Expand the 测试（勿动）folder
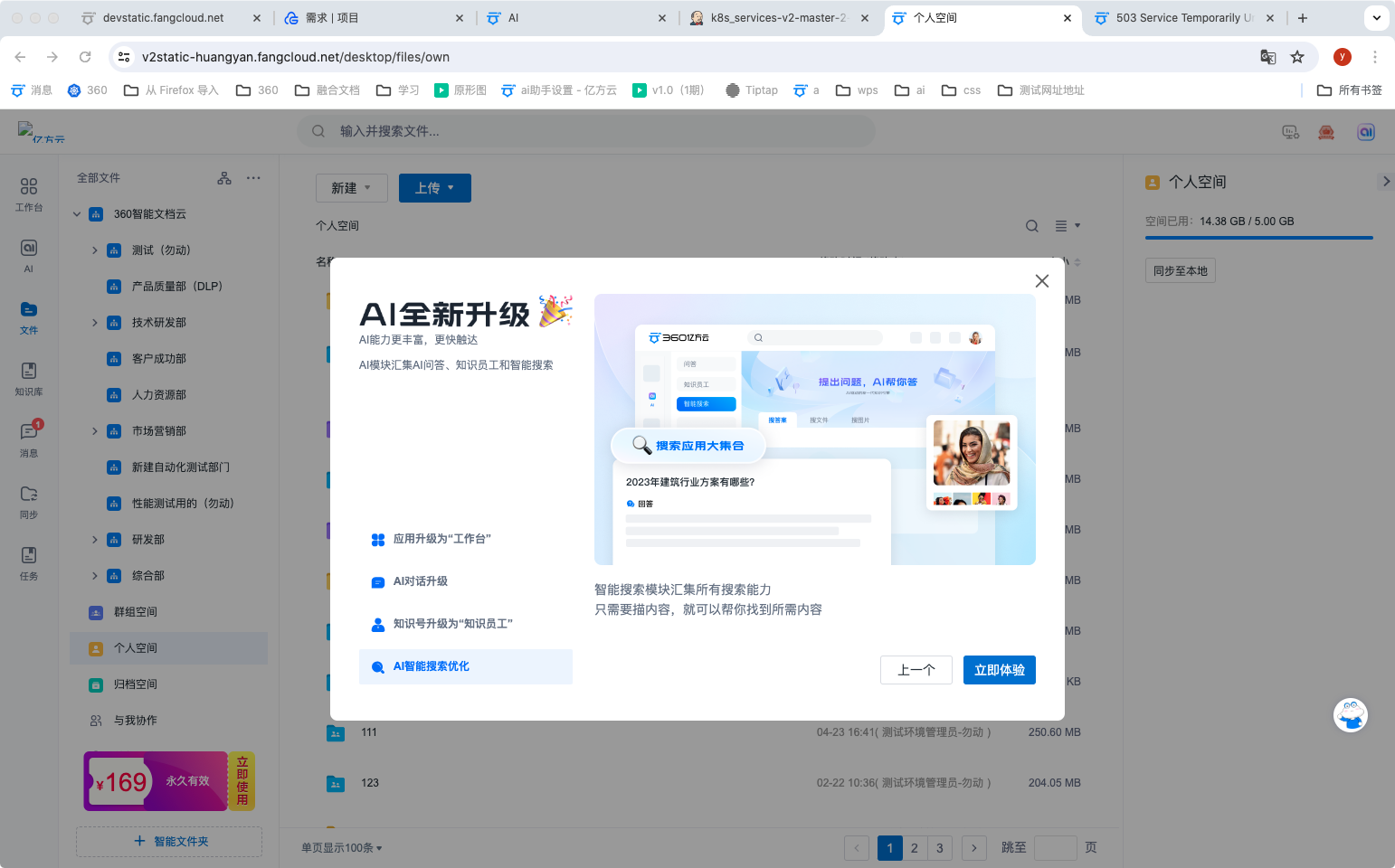This screenshot has width=1395, height=868. [x=95, y=250]
